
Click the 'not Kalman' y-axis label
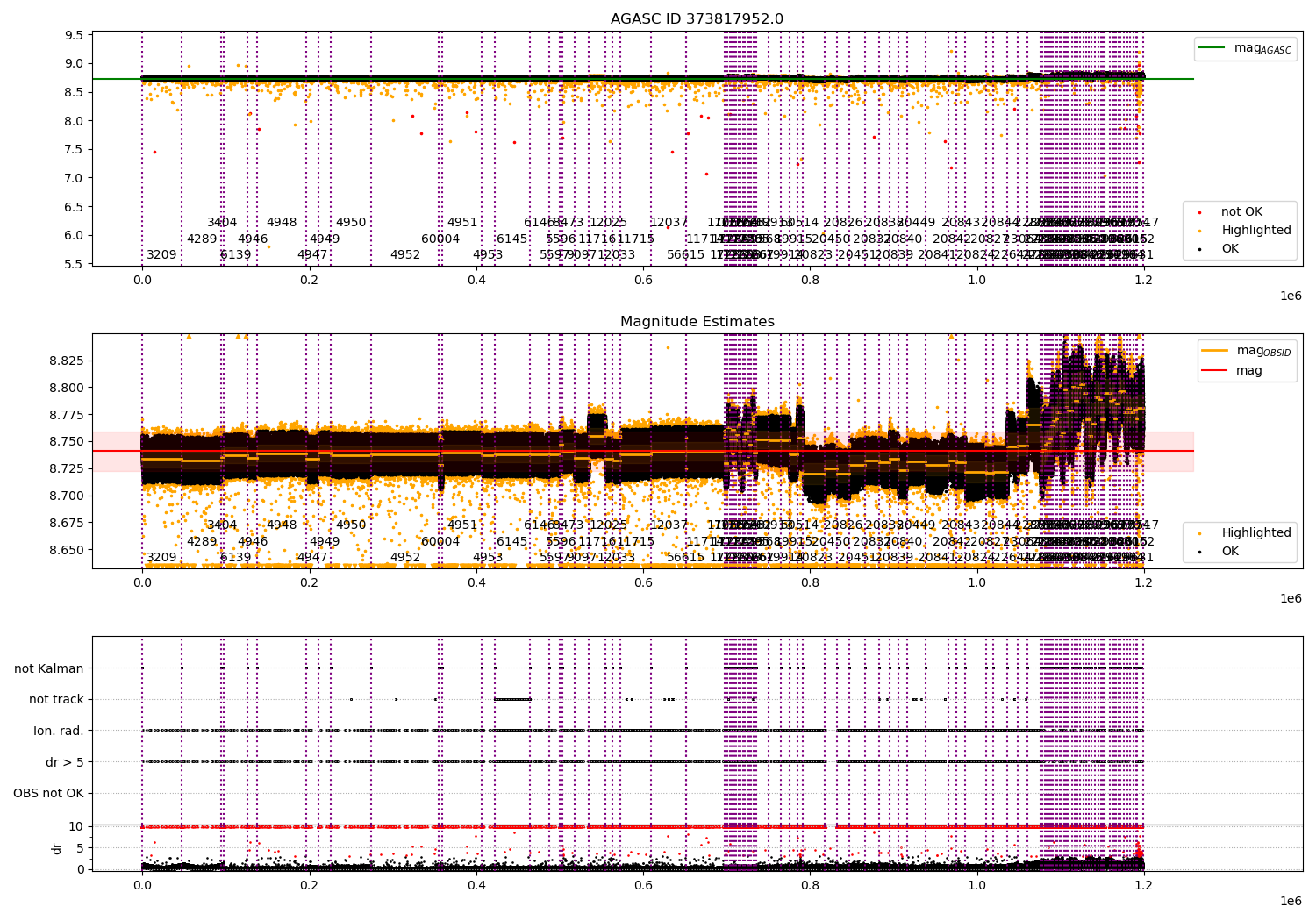[49, 668]
